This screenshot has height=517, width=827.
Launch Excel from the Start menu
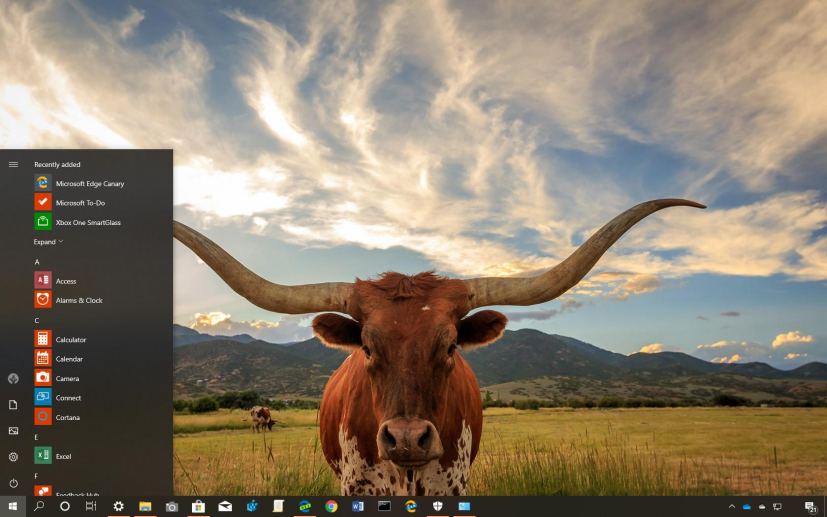63,456
